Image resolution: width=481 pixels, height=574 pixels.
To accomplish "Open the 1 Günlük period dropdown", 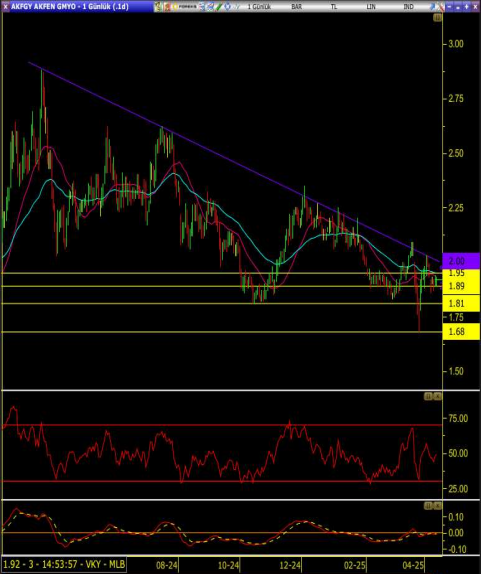I will click(x=259, y=7).
